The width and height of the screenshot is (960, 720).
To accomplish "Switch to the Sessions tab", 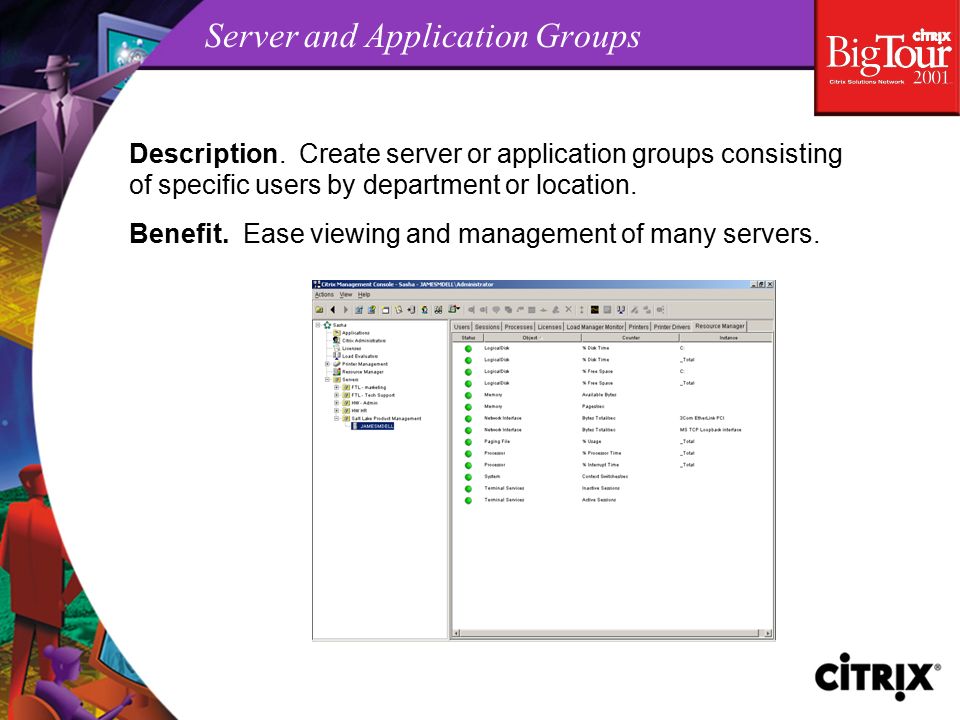I will 487,327.
